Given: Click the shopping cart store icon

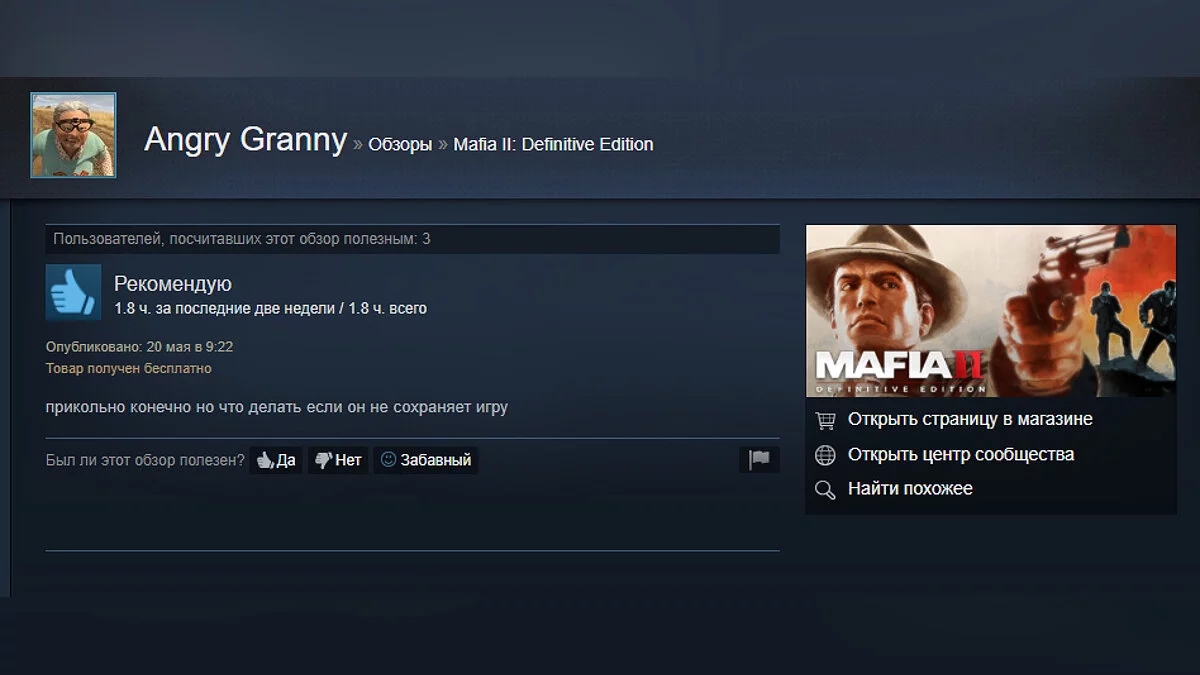Looking at the screenshot, I should pos(825,420).
